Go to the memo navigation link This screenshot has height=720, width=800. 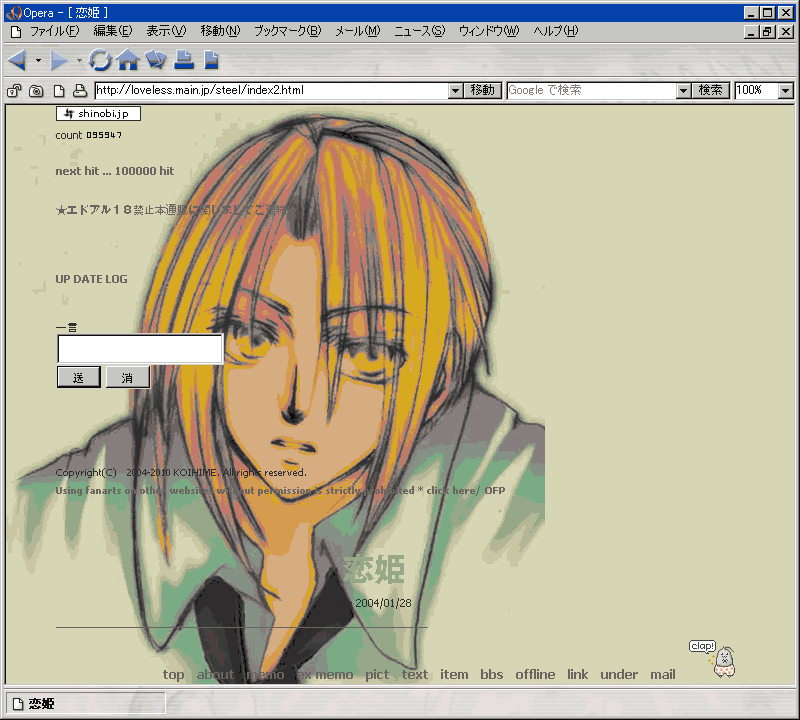tap(265, 675)
